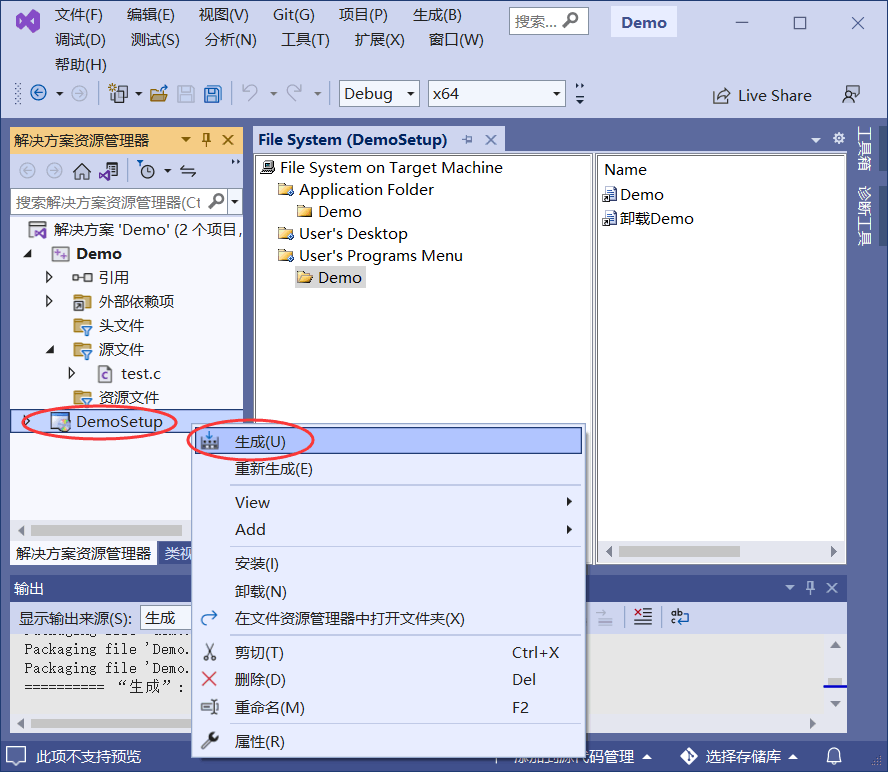The height and width of the screenshot is (772, 888).
Task: Select 卸载Demo shortcut in file list
Action: (x=656, y=219)
